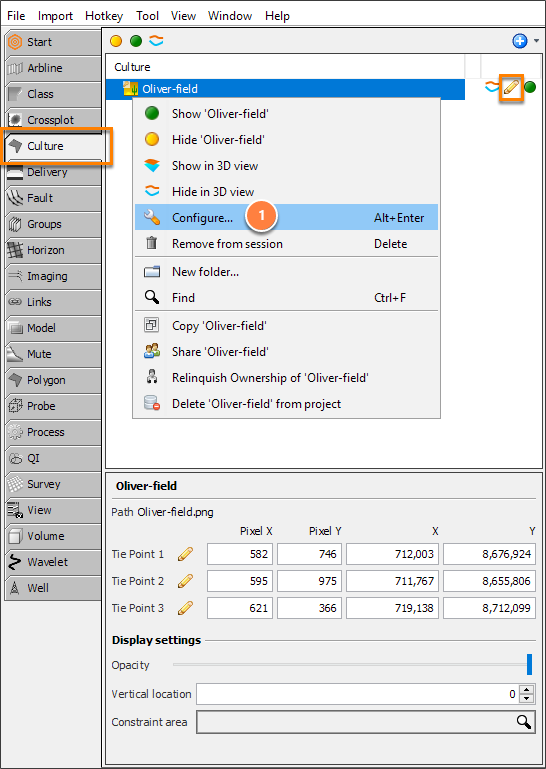Click the Constraint area magnifier search icon
Screen dimensions: 546x769
(524, 721)
